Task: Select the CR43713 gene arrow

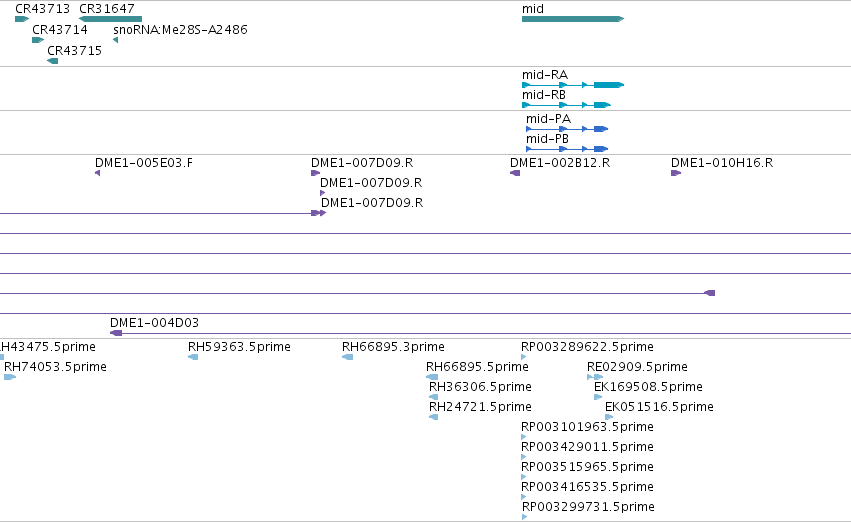Action: 22,19
